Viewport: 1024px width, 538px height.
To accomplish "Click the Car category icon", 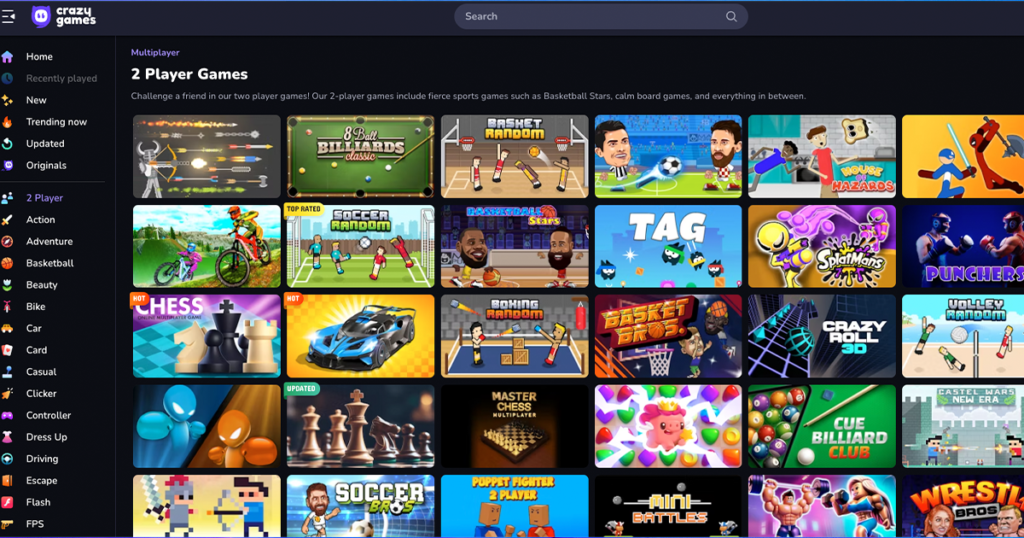I will 7,328.
